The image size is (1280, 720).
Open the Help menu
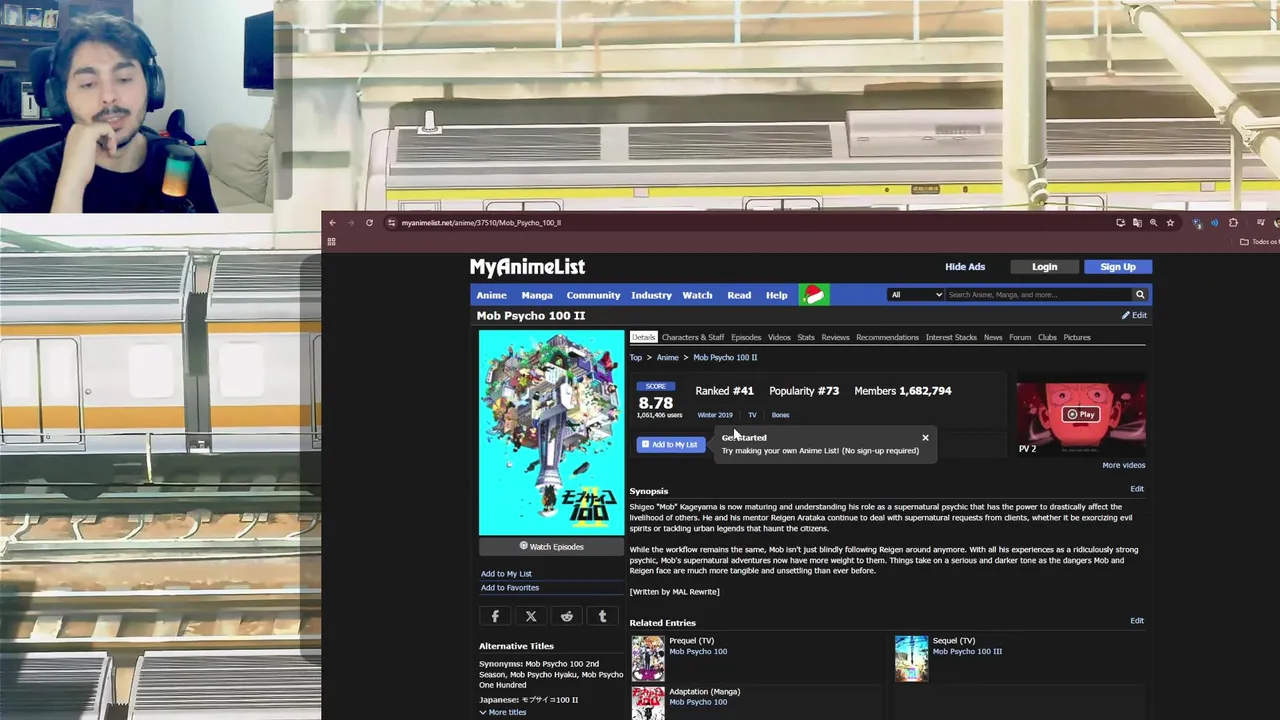click(x=777, y=295)
